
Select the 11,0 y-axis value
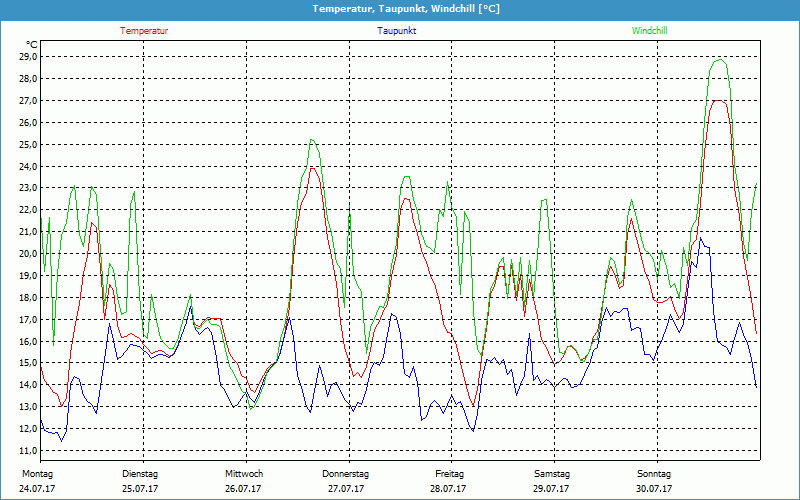tap(28, 451)
